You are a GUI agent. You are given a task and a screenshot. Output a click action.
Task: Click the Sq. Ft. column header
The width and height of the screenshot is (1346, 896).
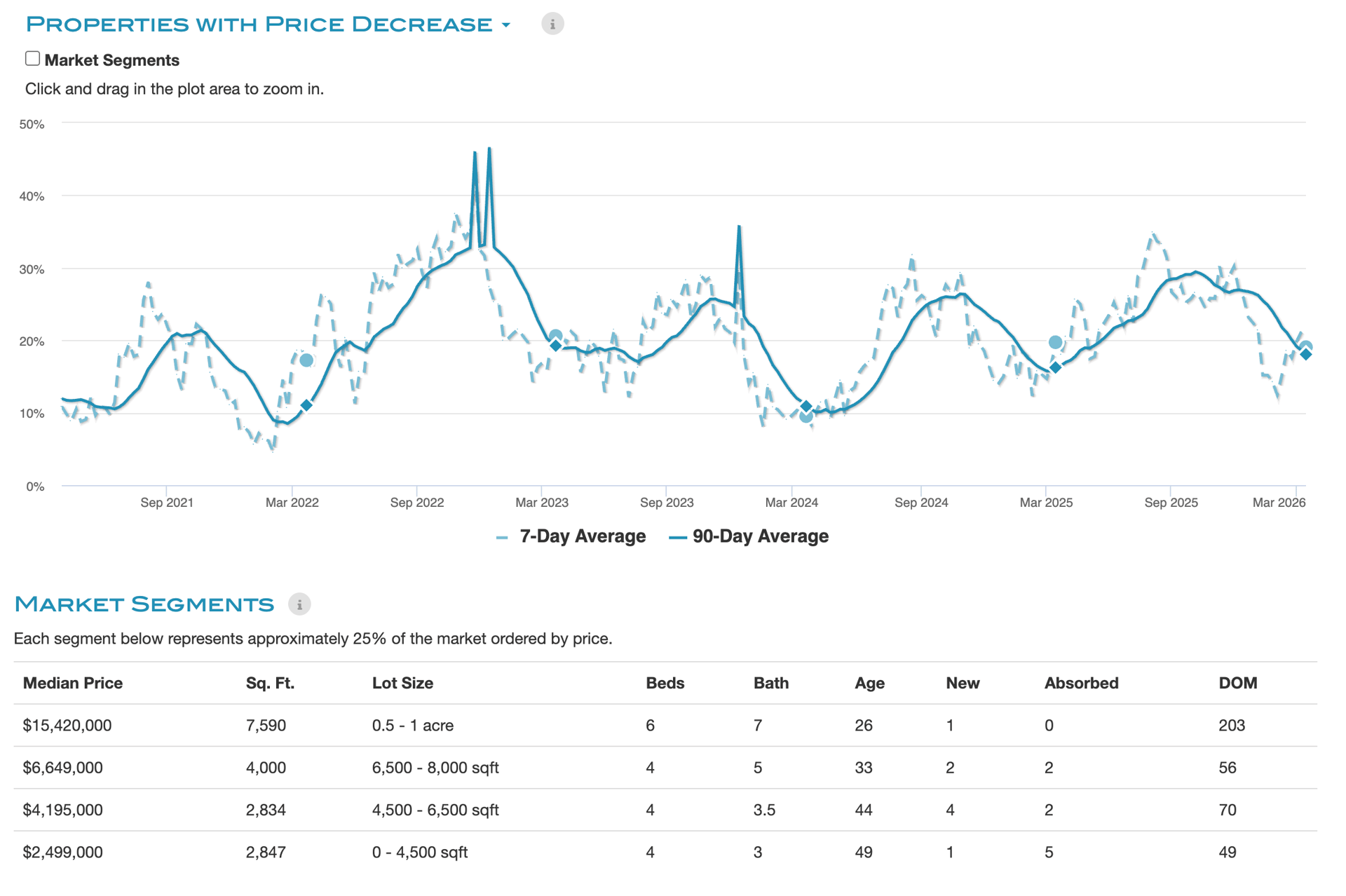pyautogui.click(x=270, y=684)
